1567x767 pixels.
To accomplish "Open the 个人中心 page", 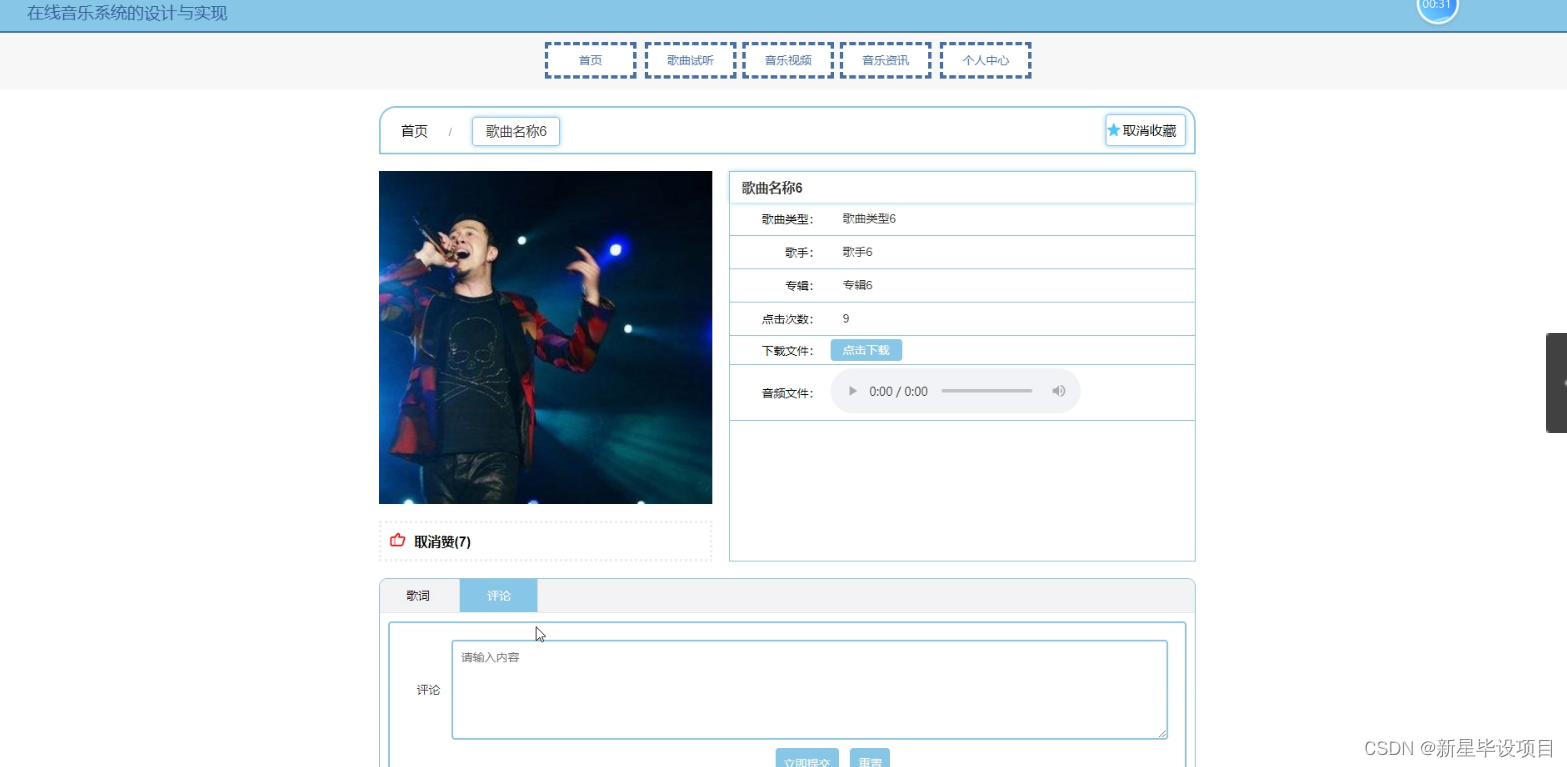I will [x=984, y=59].
